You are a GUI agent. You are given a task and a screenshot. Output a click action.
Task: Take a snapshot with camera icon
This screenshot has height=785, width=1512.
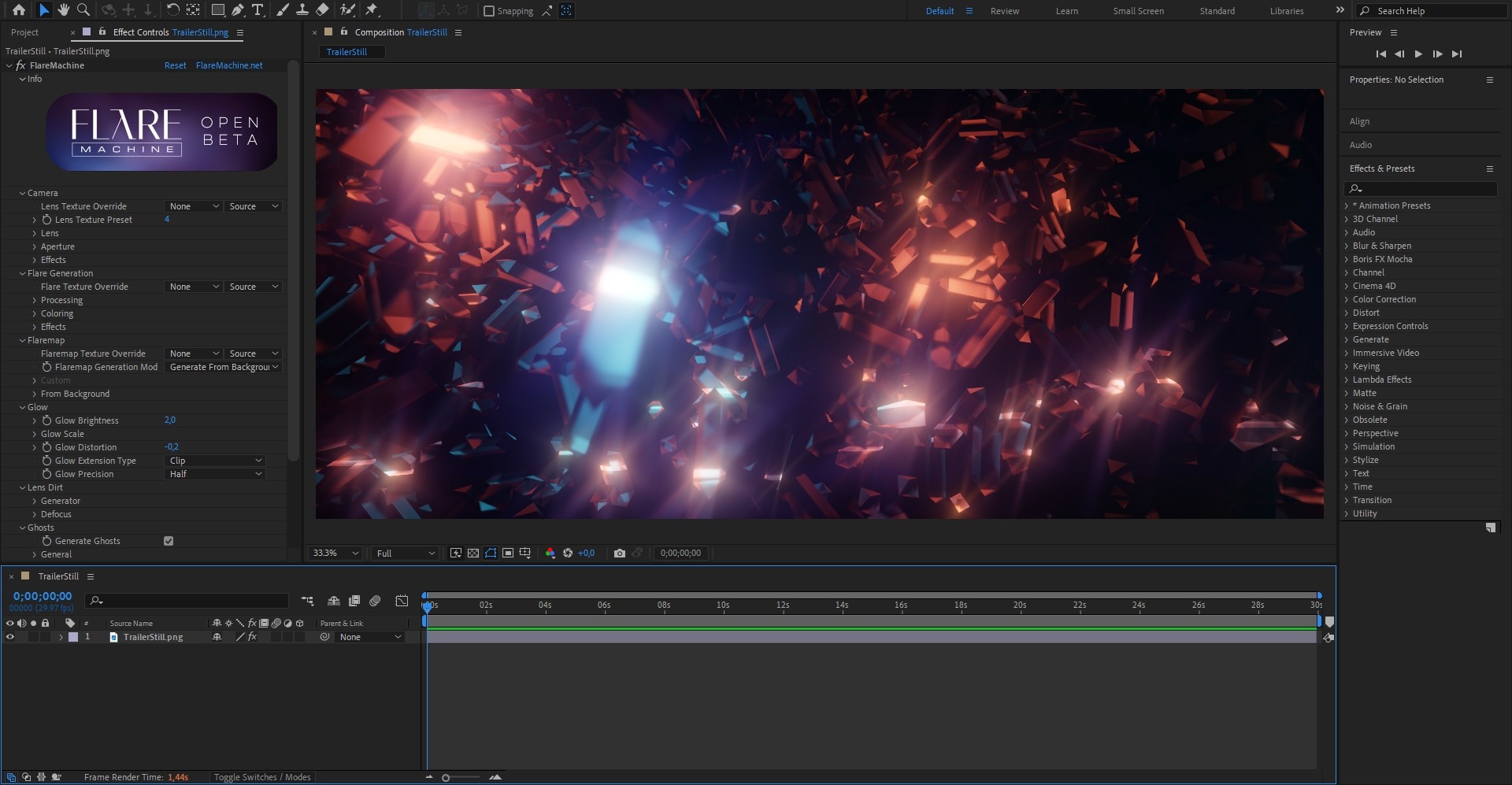[x=620, y=554]
